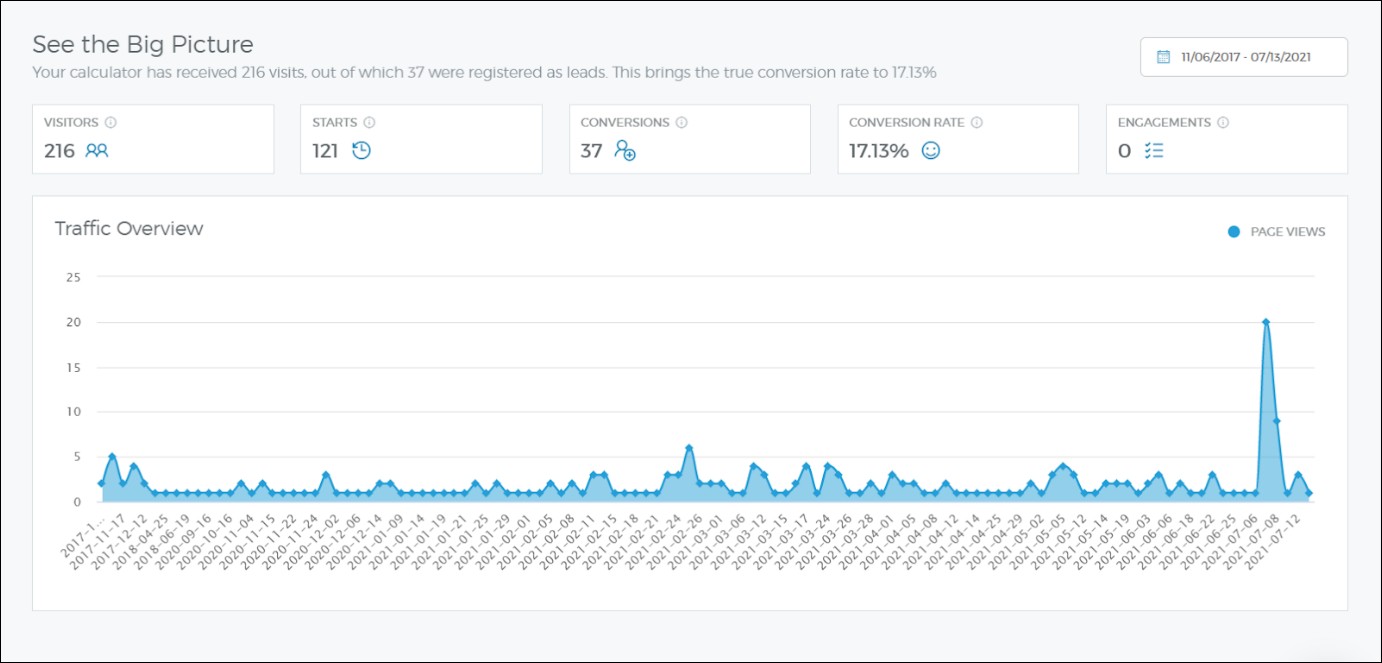Select the VISITORS stat card
Image resolution: width=1382 pixels, height=663 pixels.
[x=153, y=139]
